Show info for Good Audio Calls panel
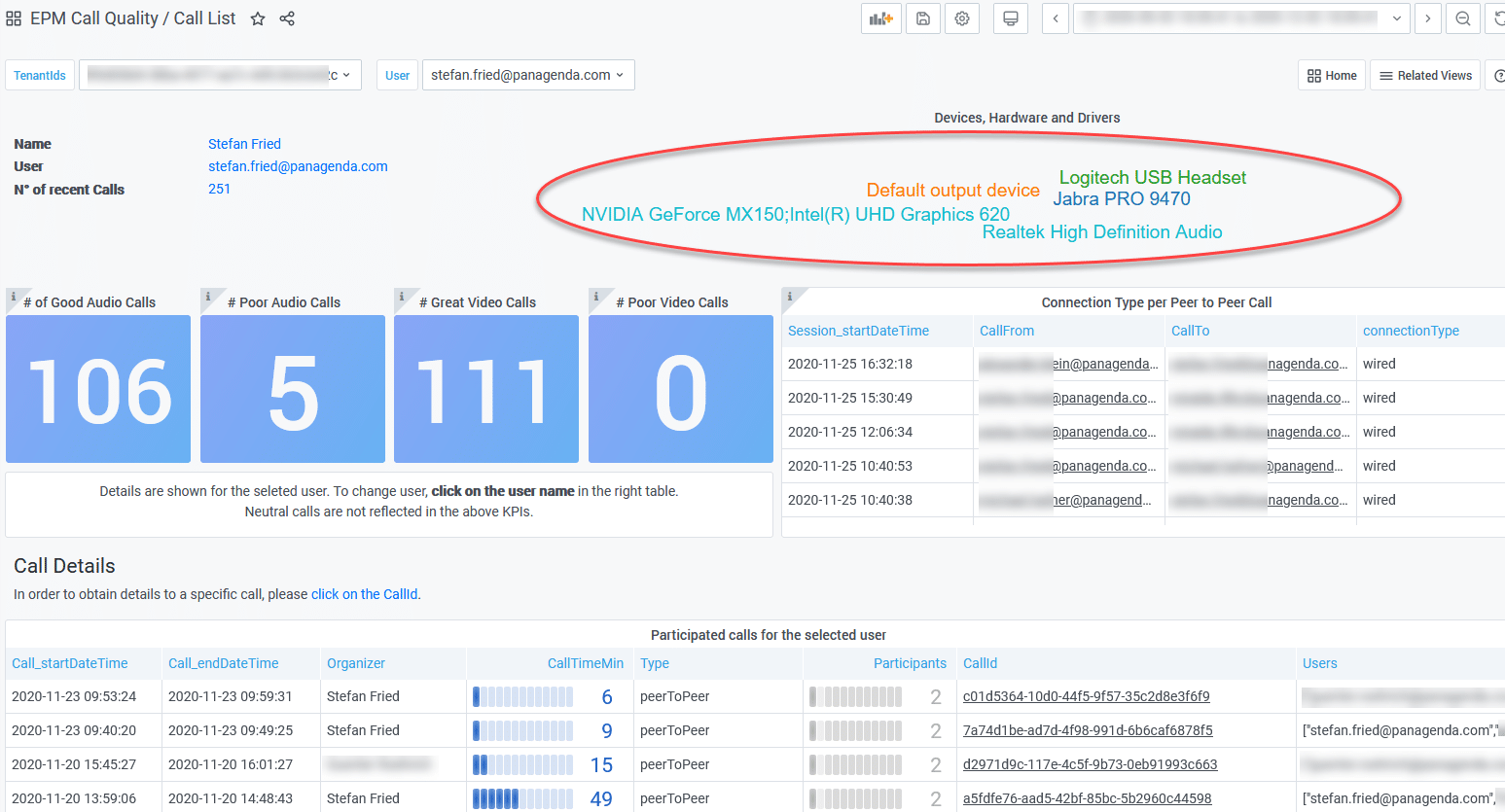1505x812 pixels. 13,297
